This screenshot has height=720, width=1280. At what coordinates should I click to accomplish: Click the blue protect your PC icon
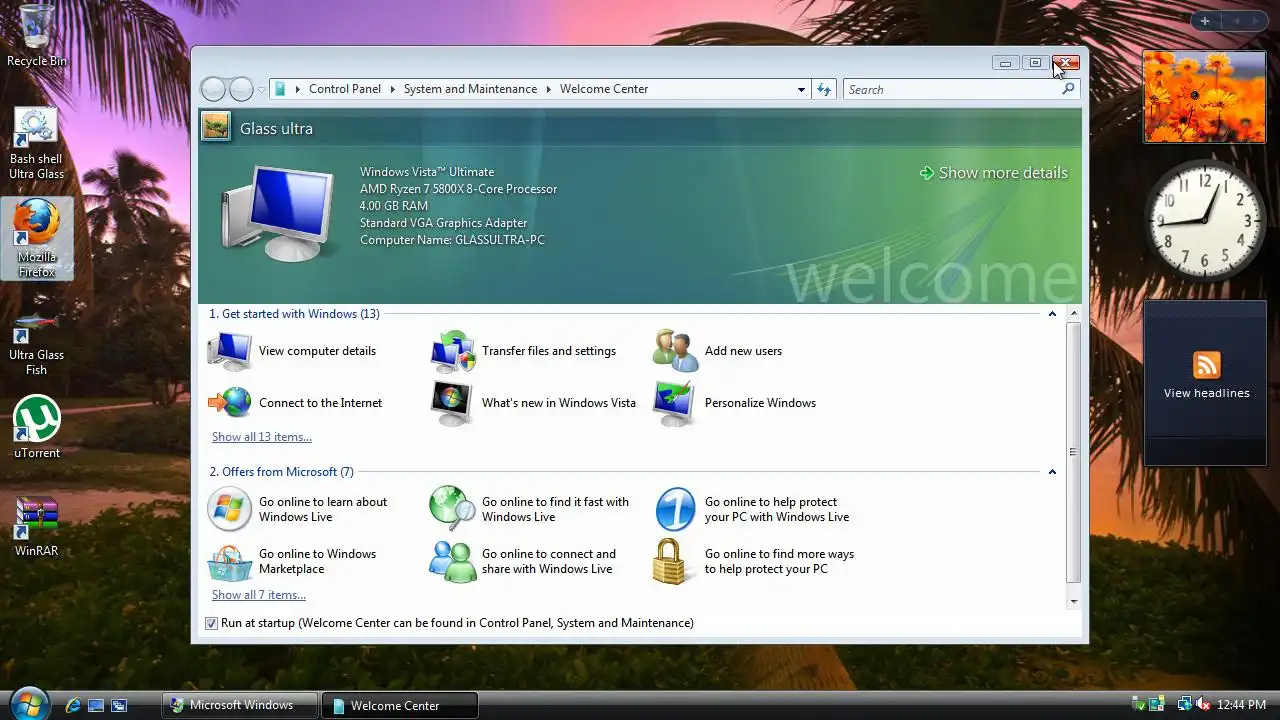pyautogui.click(x=675, y=509)
